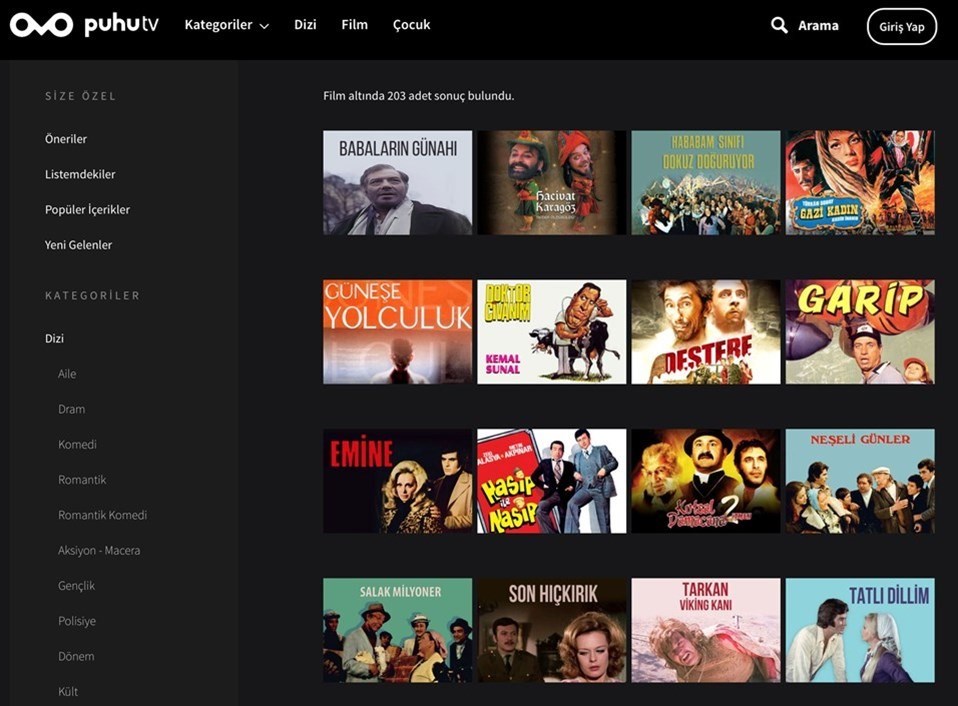Screen dimensions: 958x706
Task: Select the Romantik Komedi category
Action: [102, 515]
